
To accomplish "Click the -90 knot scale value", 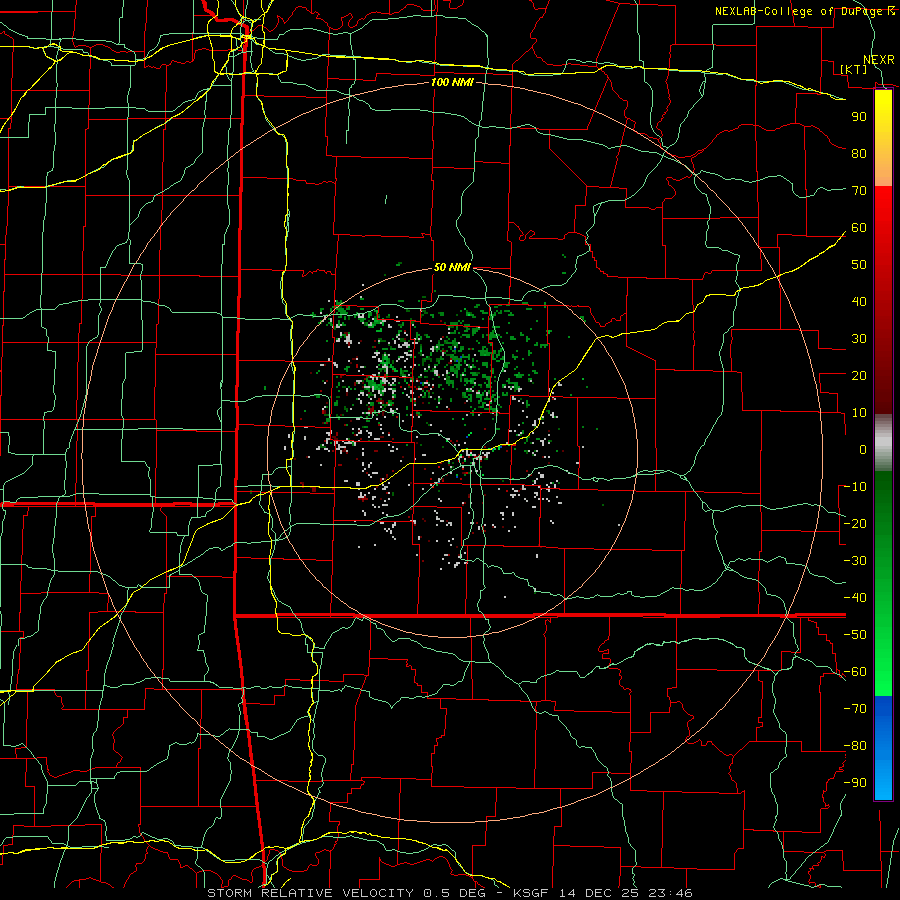I will coord(855,783).
